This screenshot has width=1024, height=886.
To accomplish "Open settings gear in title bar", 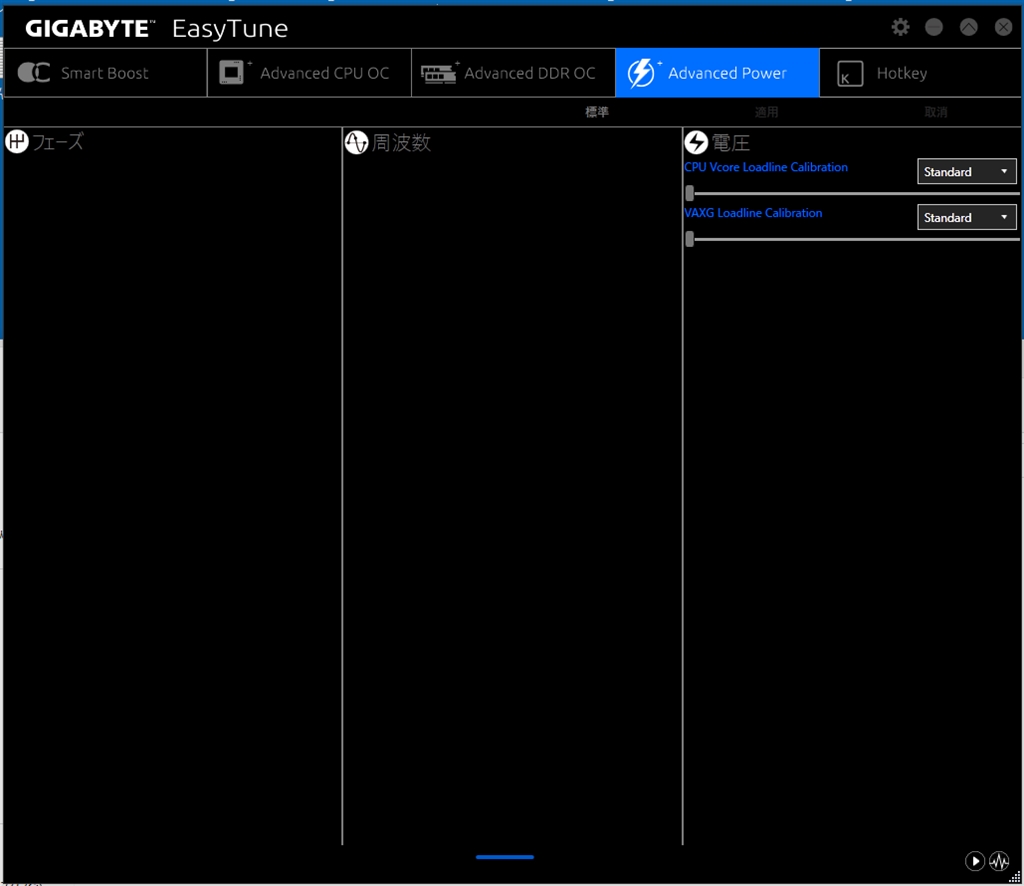I will pos(901,27).
